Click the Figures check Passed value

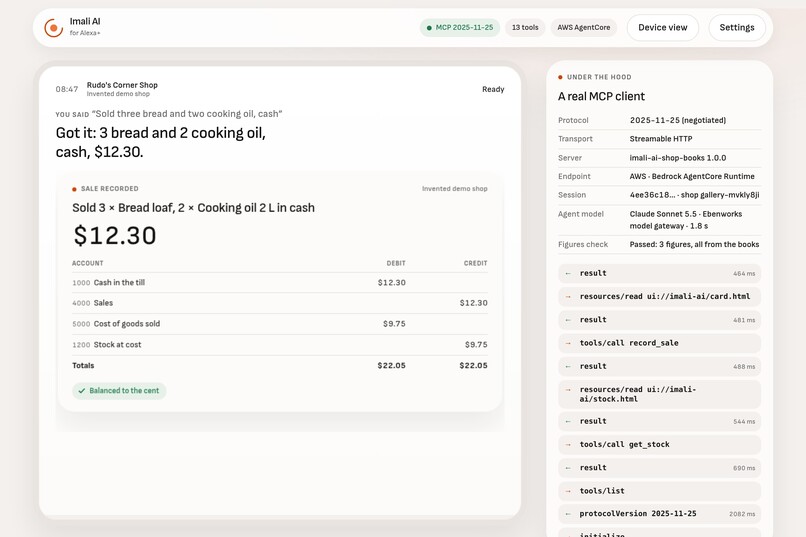pyautogui.click(x=694, y=244)
